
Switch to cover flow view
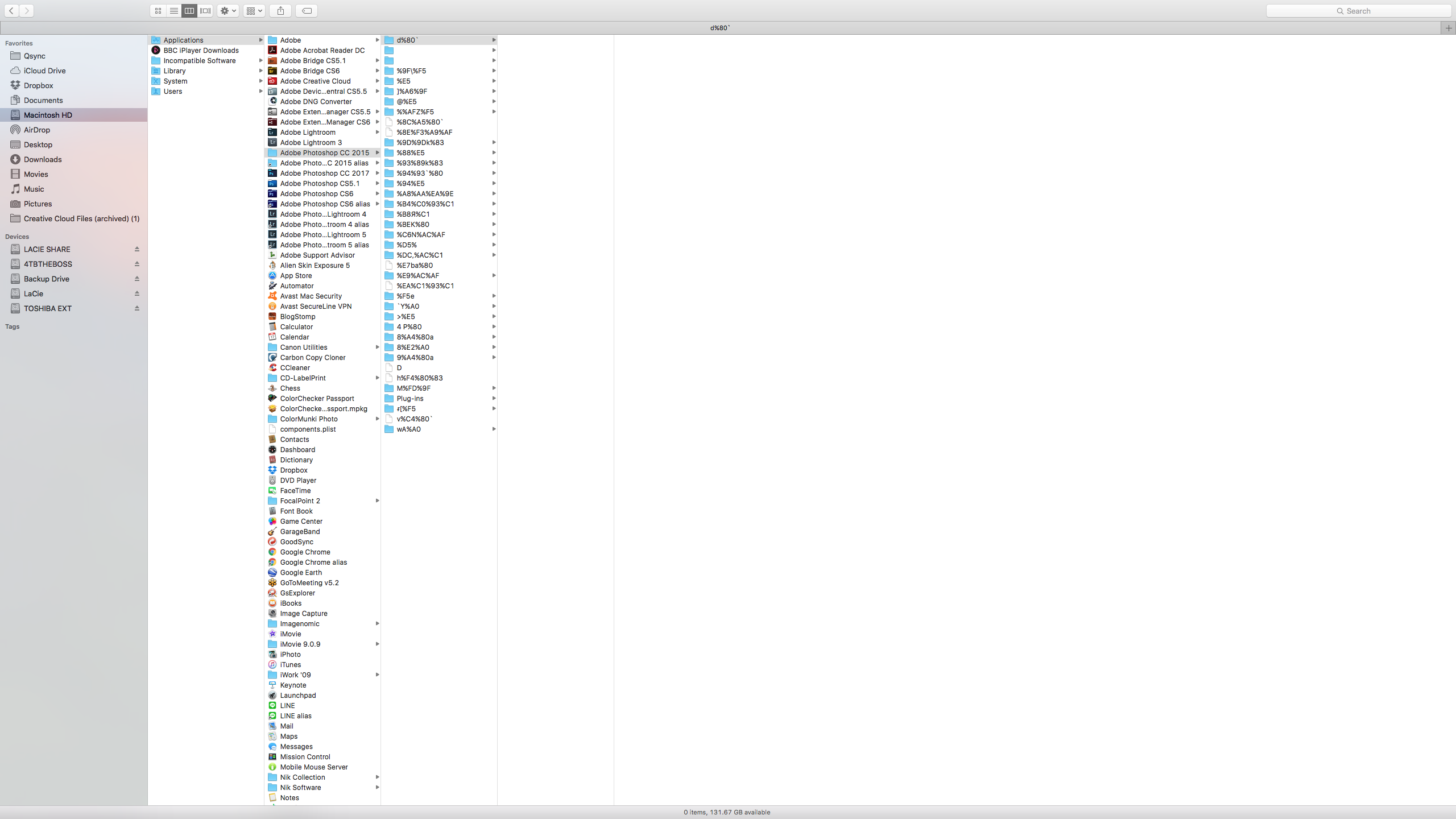205,11
